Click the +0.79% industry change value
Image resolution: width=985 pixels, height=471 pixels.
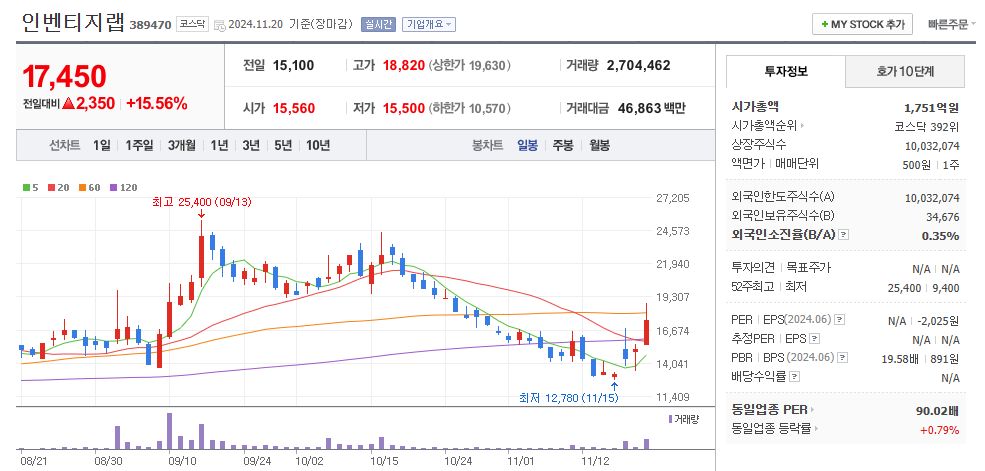point(940,430)
